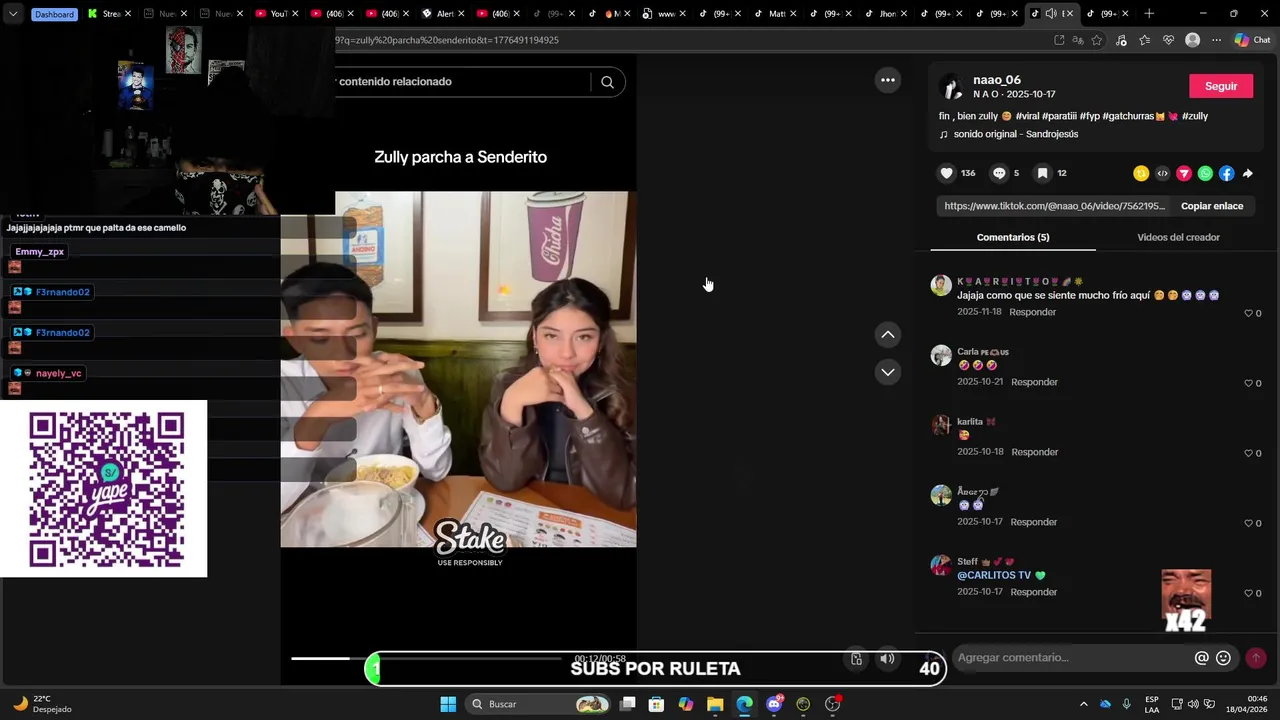Repost using the yellow repost icon

[1141, 173]
